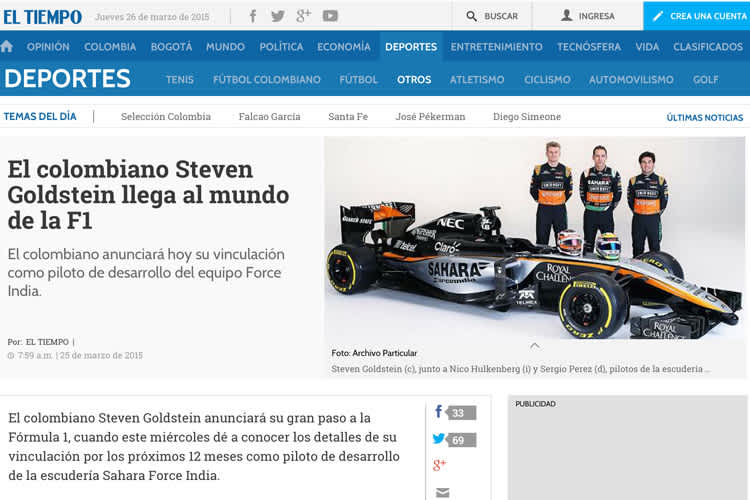The image size is (750, 500).
Task: Open El Tiempo Twitter icon in header
Action: (x=278, y=16)
